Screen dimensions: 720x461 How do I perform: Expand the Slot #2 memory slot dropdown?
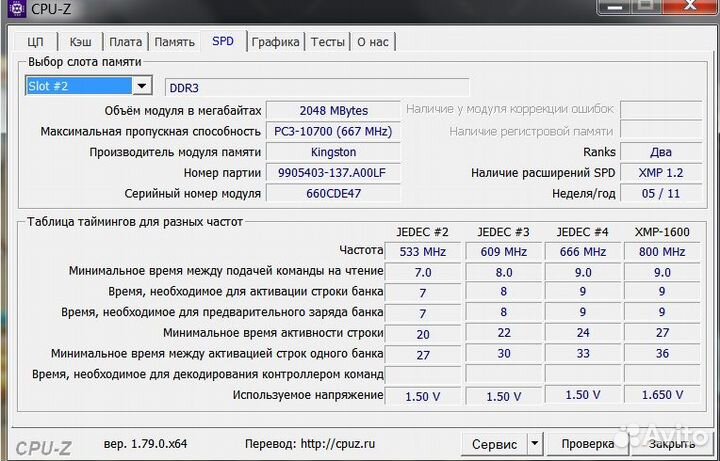142,86
